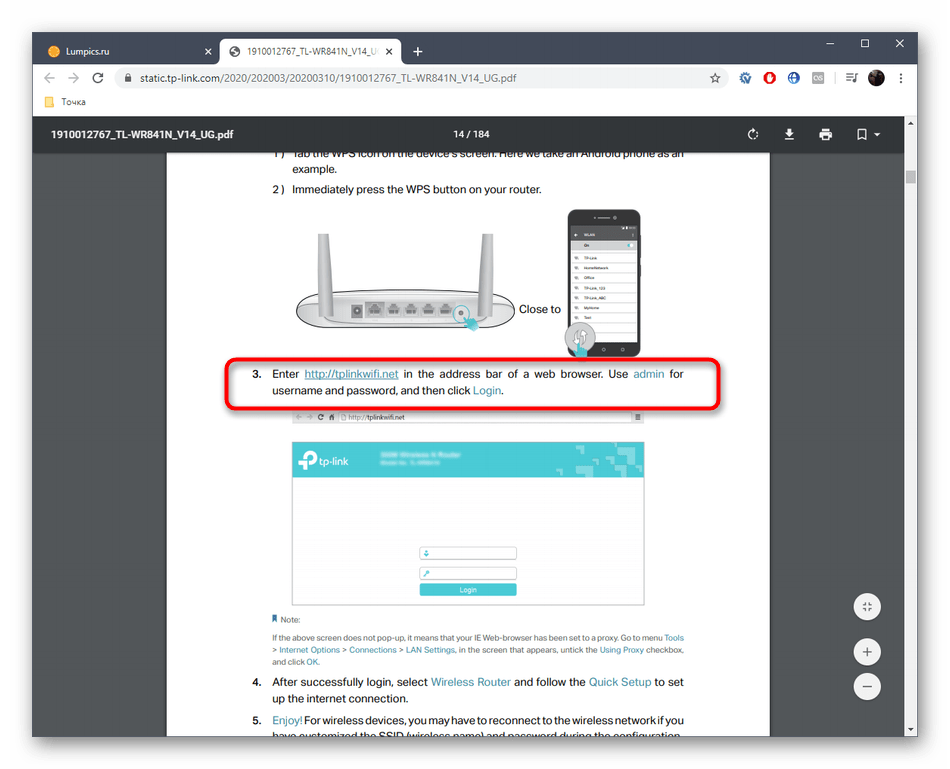Bookmark this page with the star

click(x=715, y=78)
